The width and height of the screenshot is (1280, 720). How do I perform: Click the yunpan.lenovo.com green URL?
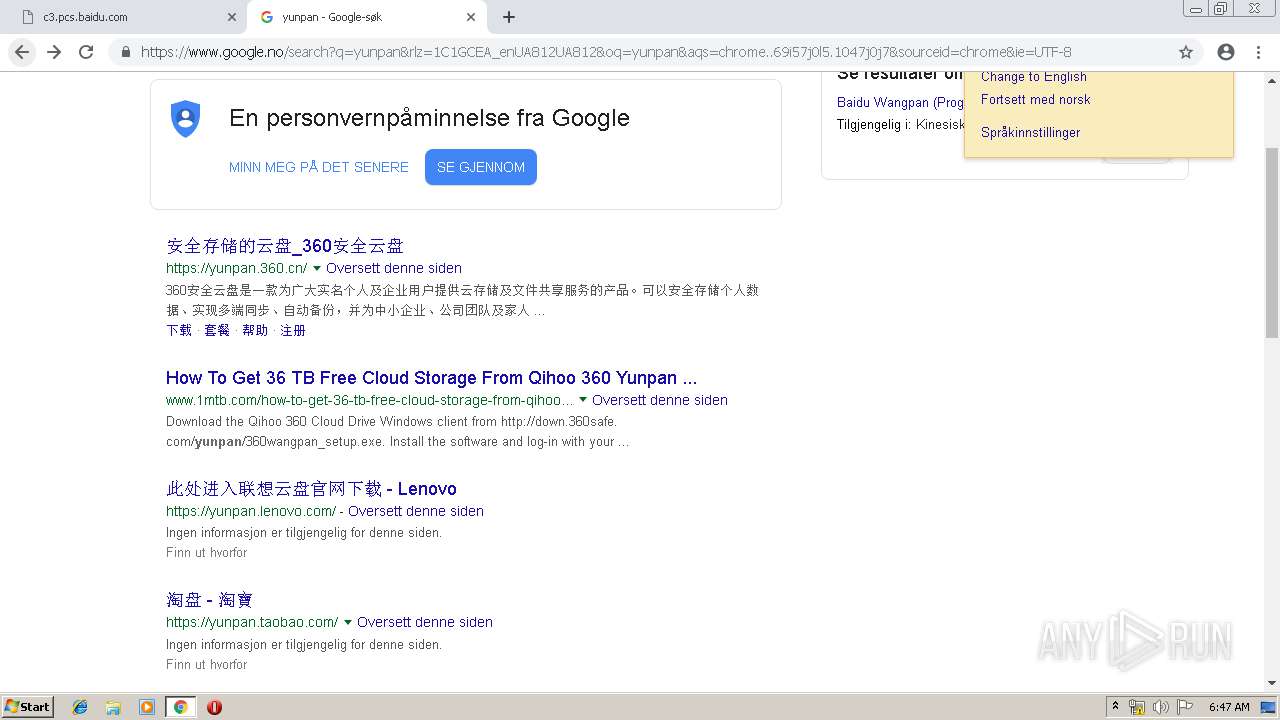click(x=251, y=511)
